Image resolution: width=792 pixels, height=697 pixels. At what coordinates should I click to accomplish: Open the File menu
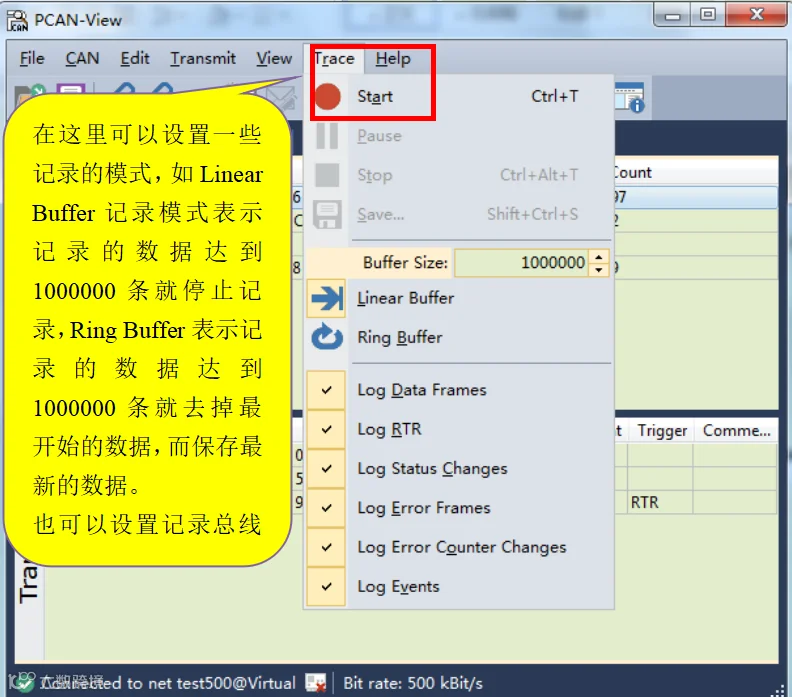tap(32, 59)
